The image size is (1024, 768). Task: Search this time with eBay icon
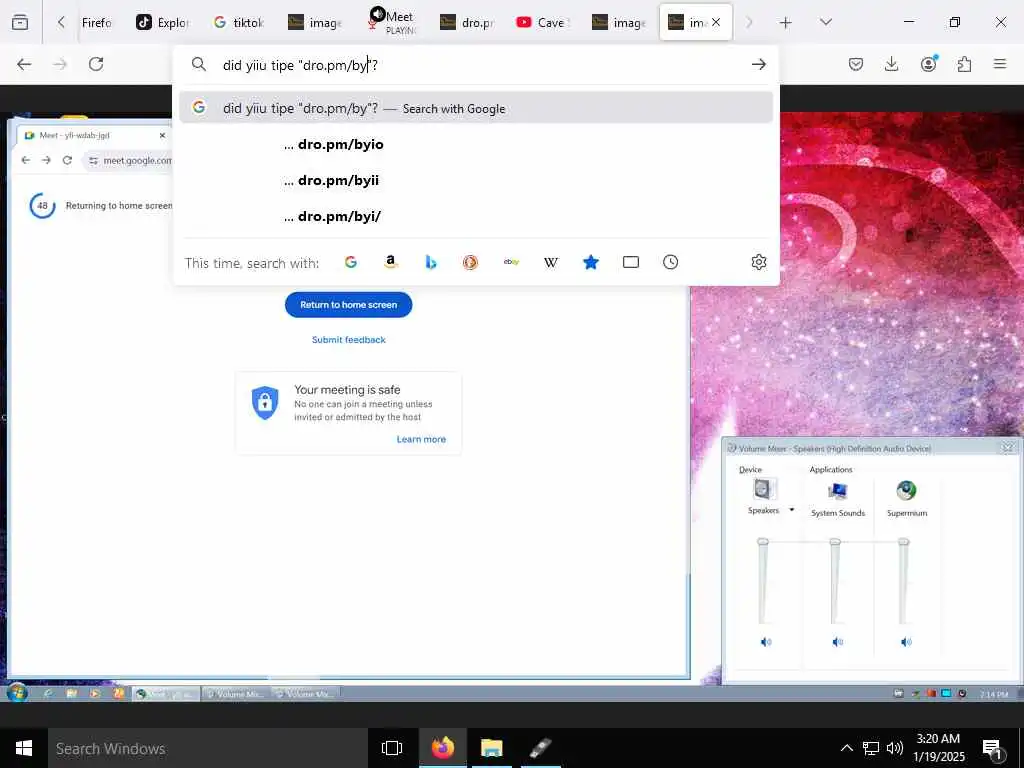pos(511,262)
